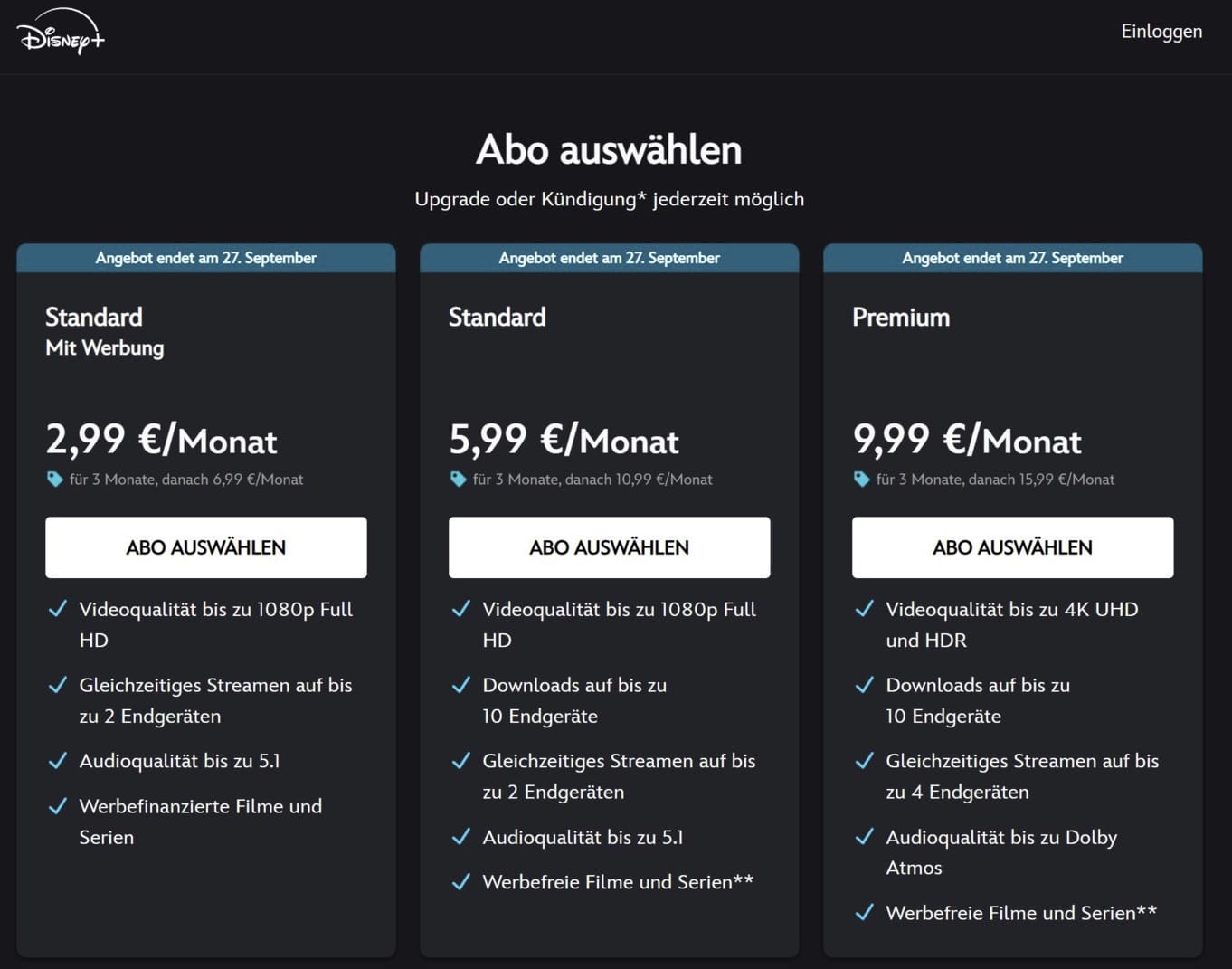Click the price tag icon under 9,99 €/Monat
1232x969 pixels.
pos(862,480)
